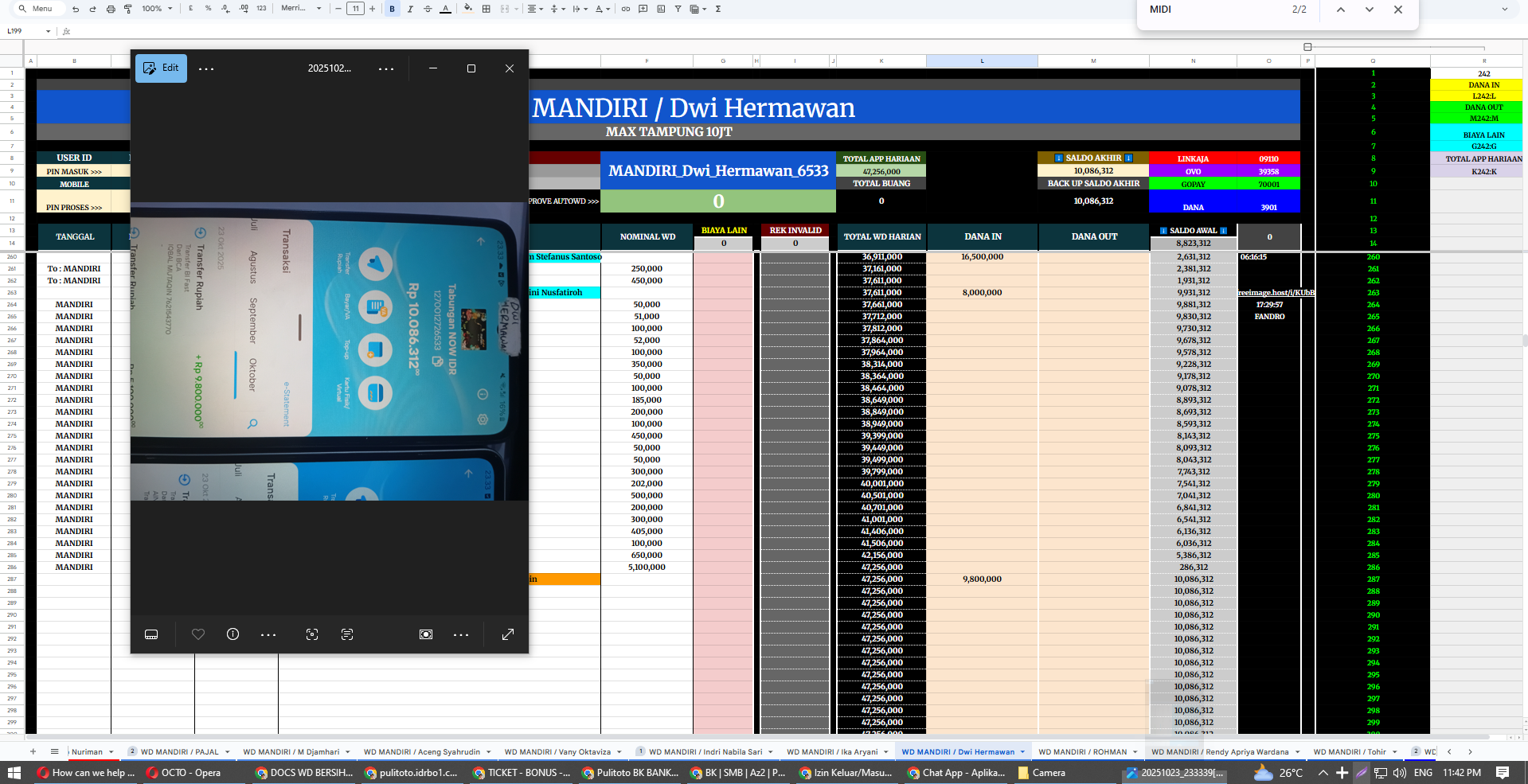Decrease decimal places in toolbar
Screen dimensions: 1528x784
225,9
